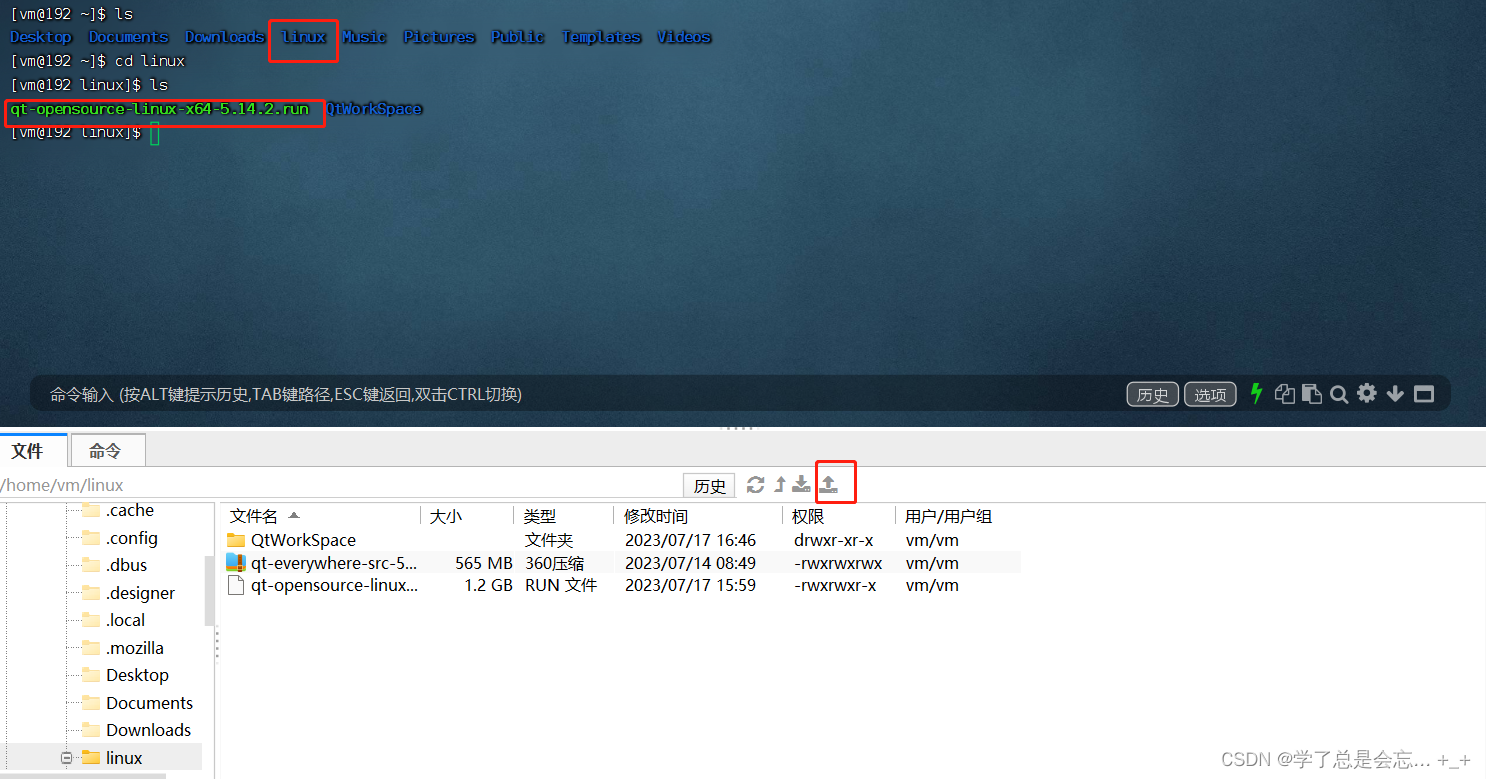Select Documents folder in tree

point(149,703)
